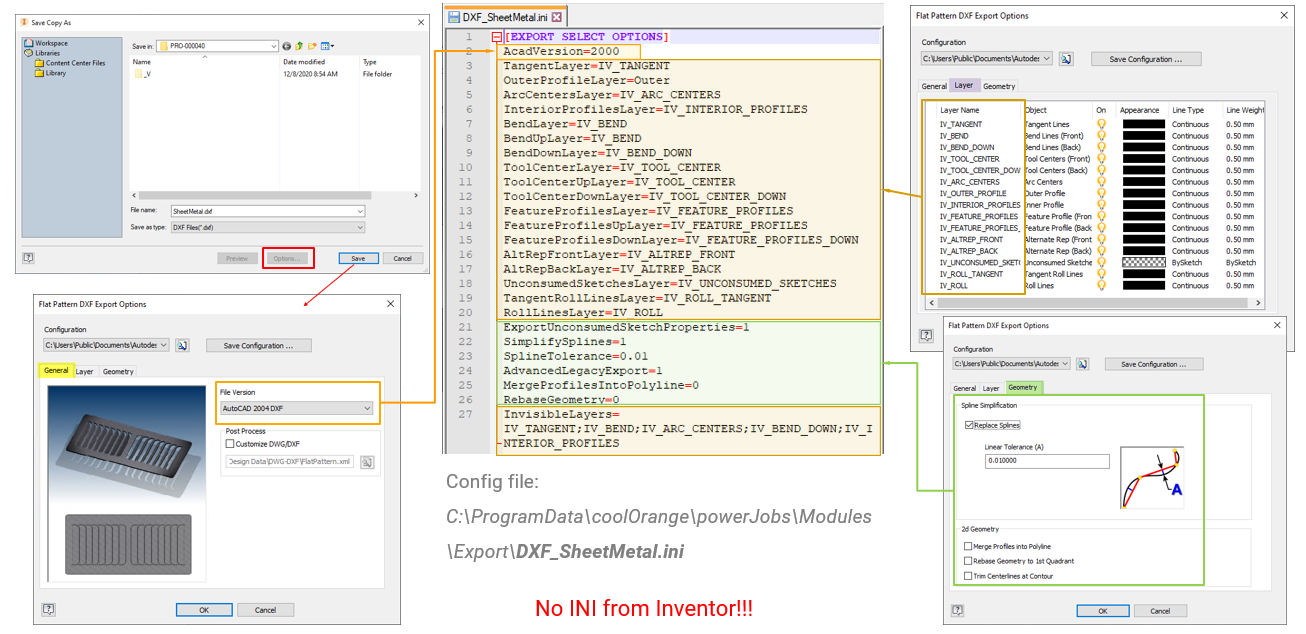Click browse configuration icon in General options dialog

pyautogui.click(x=183, y=345)
